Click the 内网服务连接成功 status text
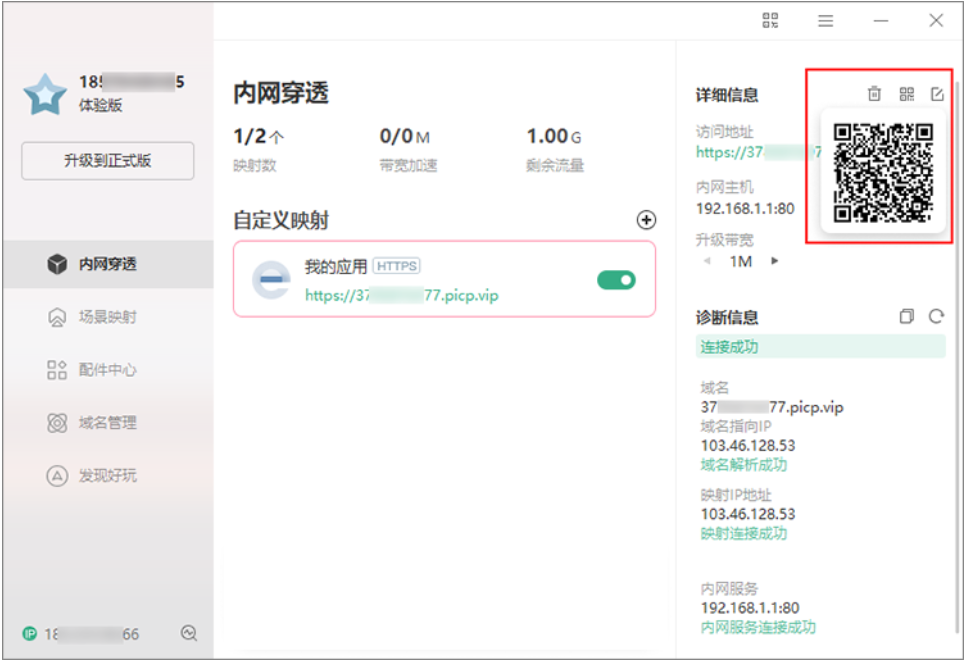This screenshot has height=663, width=964. (x=758, y=627)
